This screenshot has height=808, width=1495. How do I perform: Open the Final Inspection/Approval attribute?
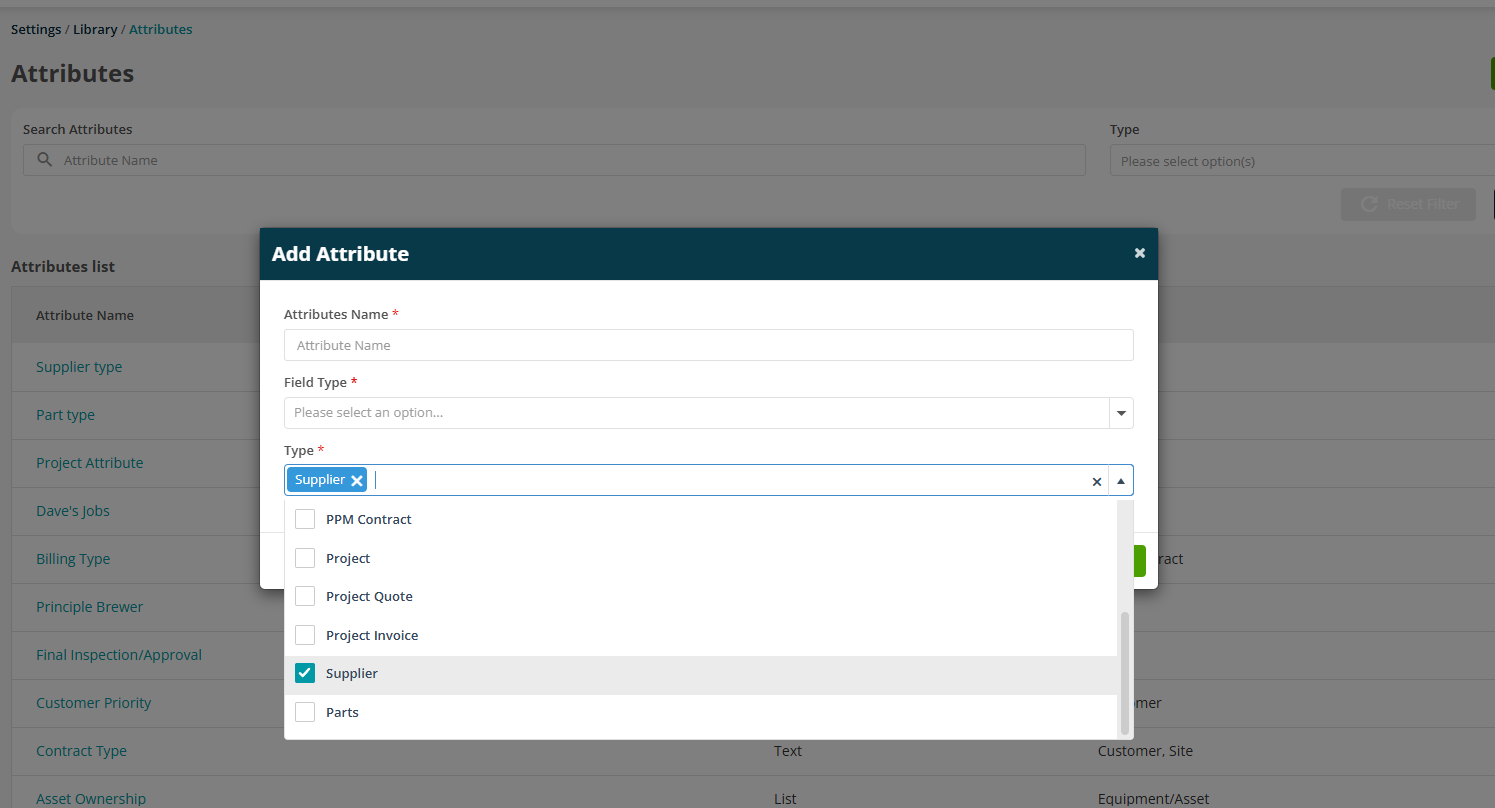(x=119, y=655)
